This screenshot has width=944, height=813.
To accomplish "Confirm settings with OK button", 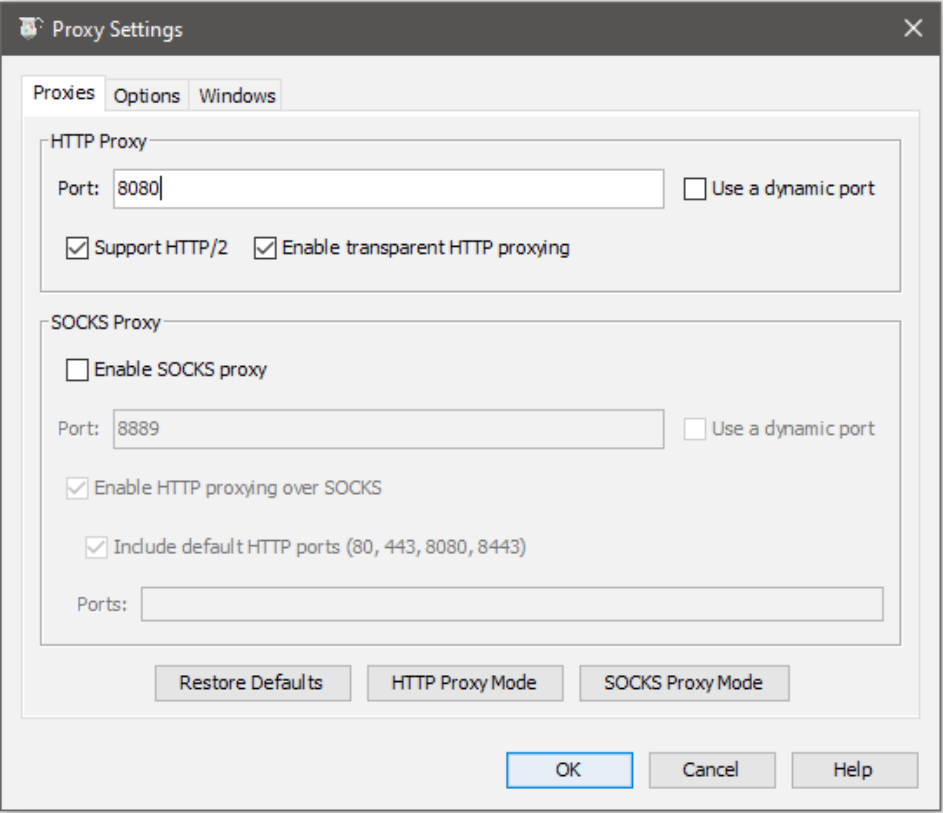I will point(568,770).
